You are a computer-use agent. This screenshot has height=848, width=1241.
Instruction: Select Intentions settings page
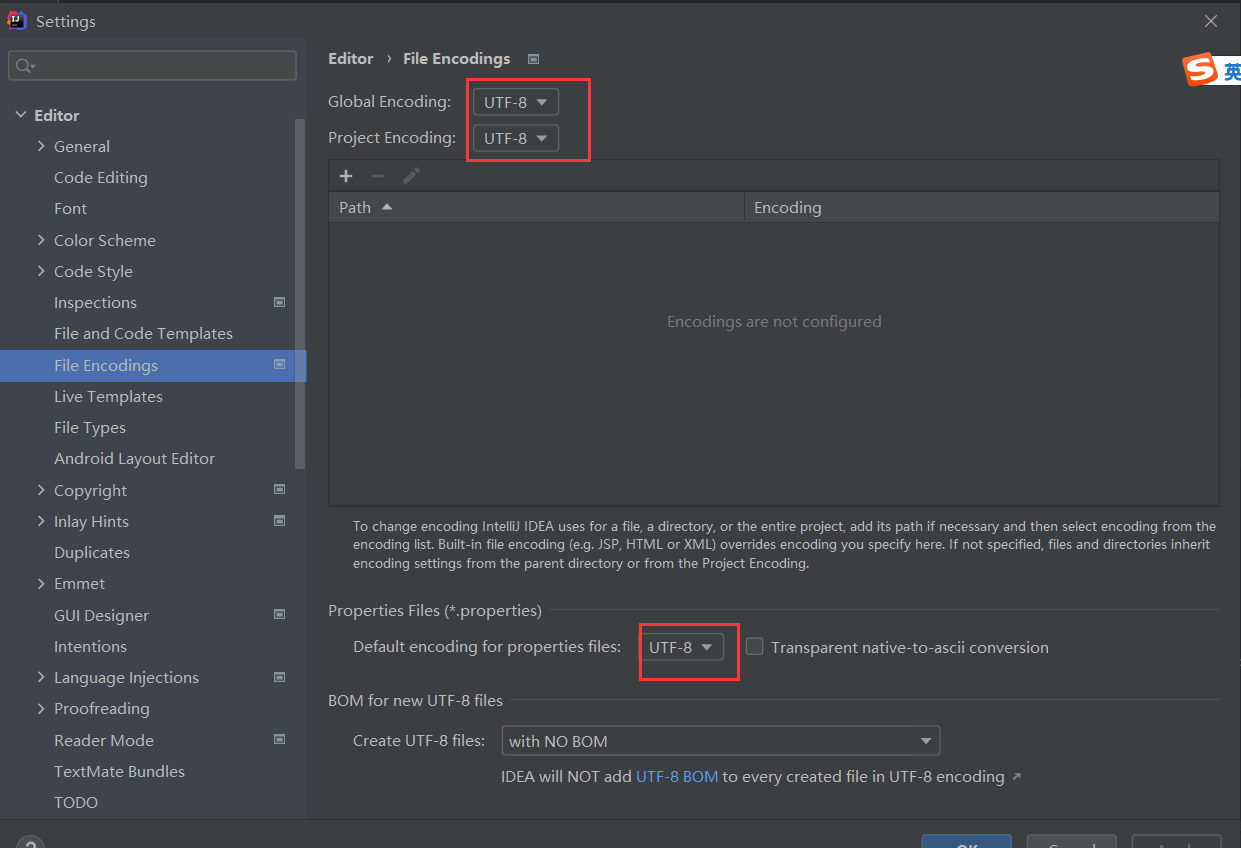tap(90, 646)
